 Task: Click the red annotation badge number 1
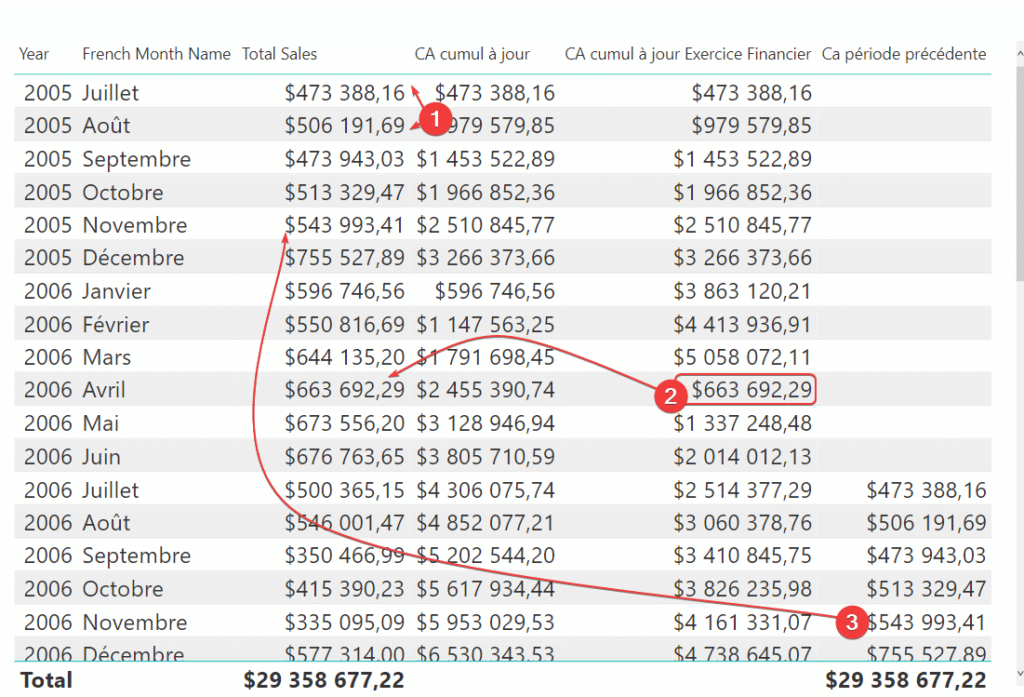434,119
